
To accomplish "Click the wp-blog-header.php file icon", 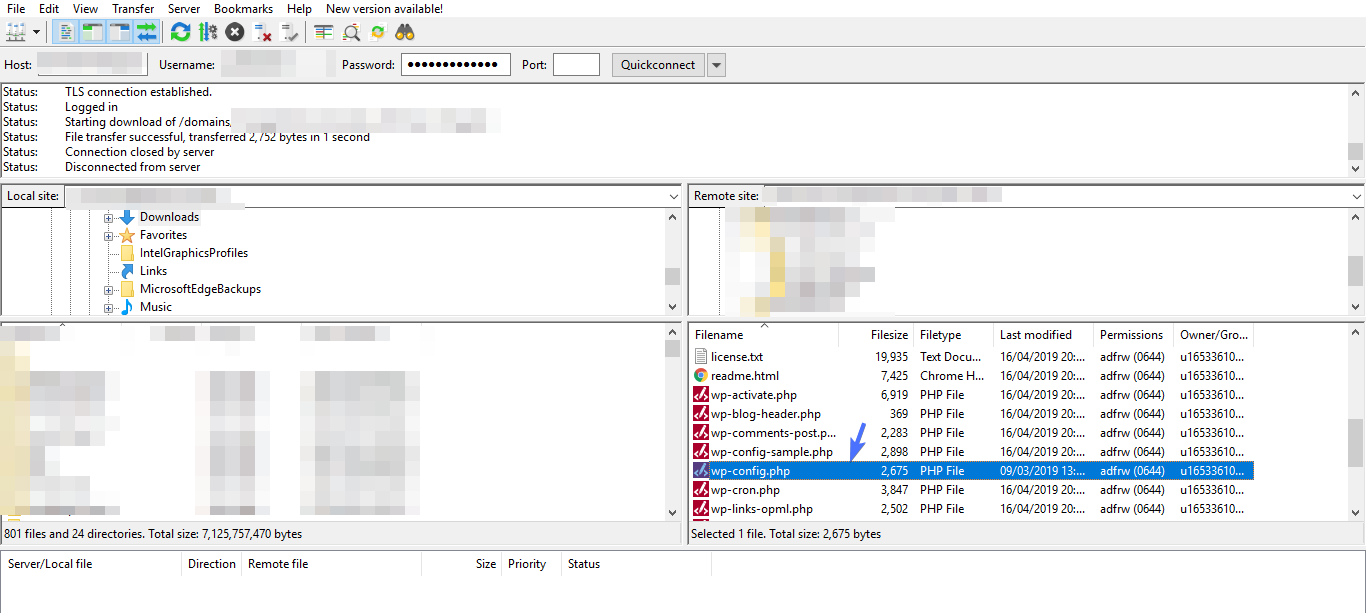I will (x=701, y=414).
